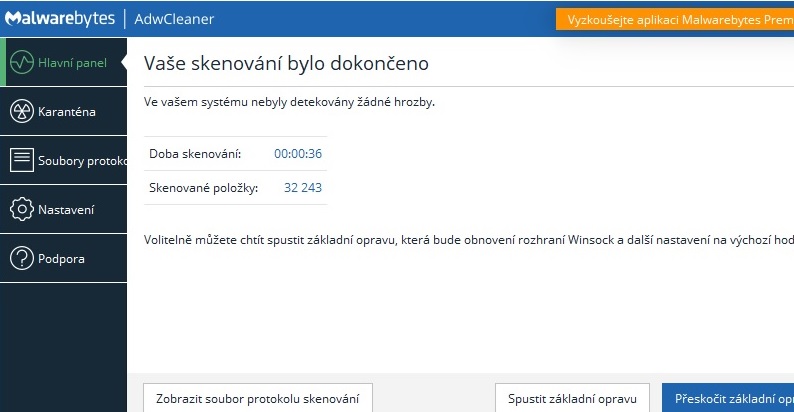The height and width of the screenshot is (412, 794).
Task: Click the scanned items count 32 243
Action: (x=303, y=188)
